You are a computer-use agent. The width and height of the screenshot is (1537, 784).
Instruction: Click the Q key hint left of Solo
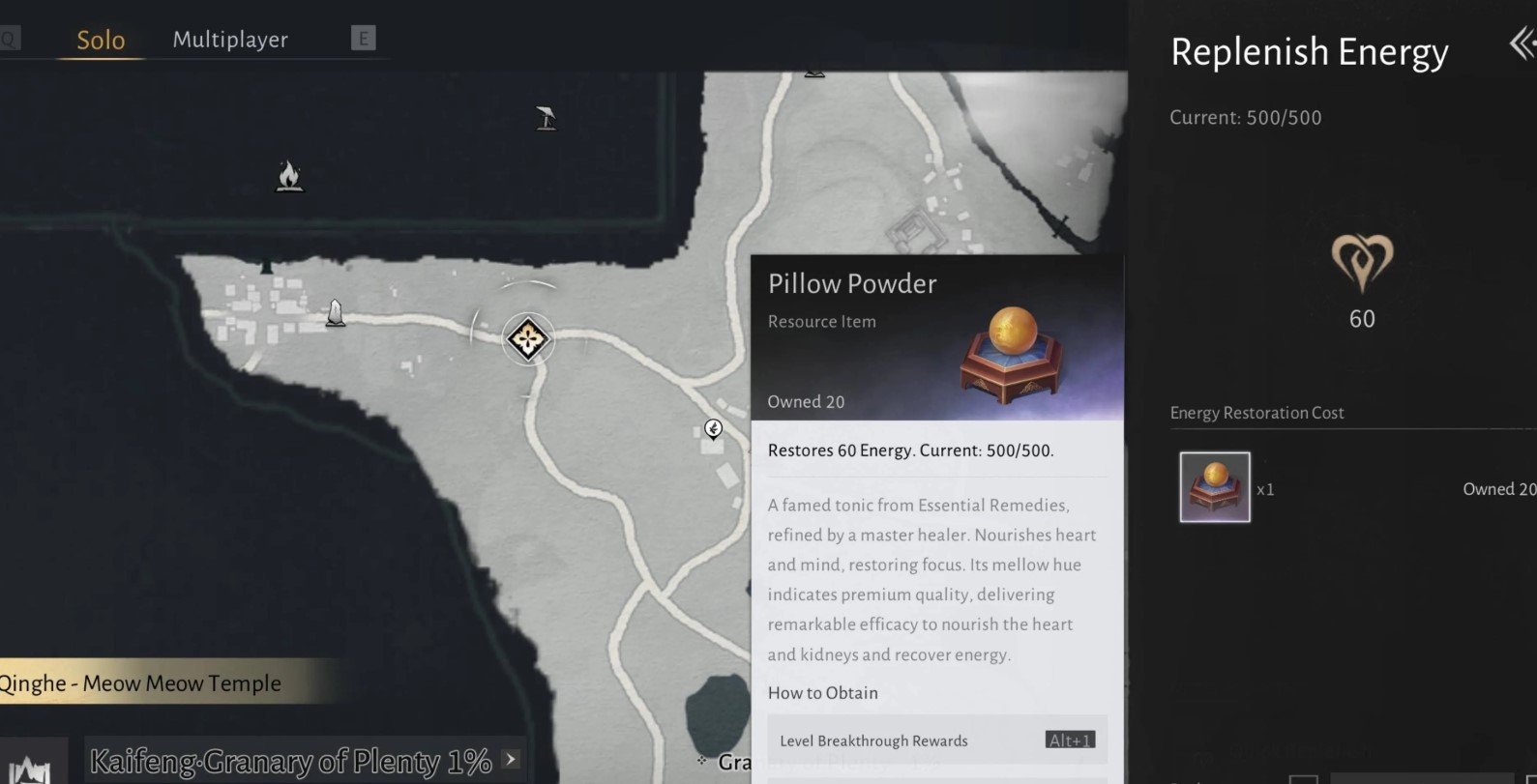pyautogui.click(x=9, y=39)
